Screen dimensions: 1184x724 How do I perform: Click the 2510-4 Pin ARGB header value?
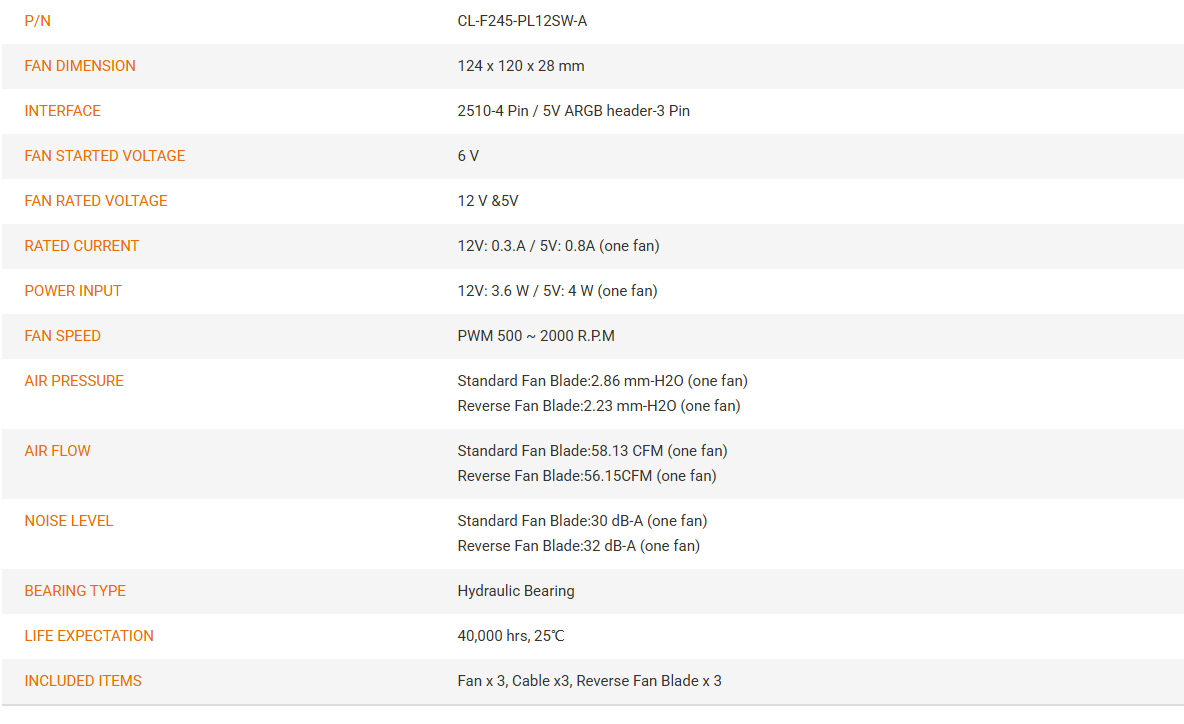(573, 111)
